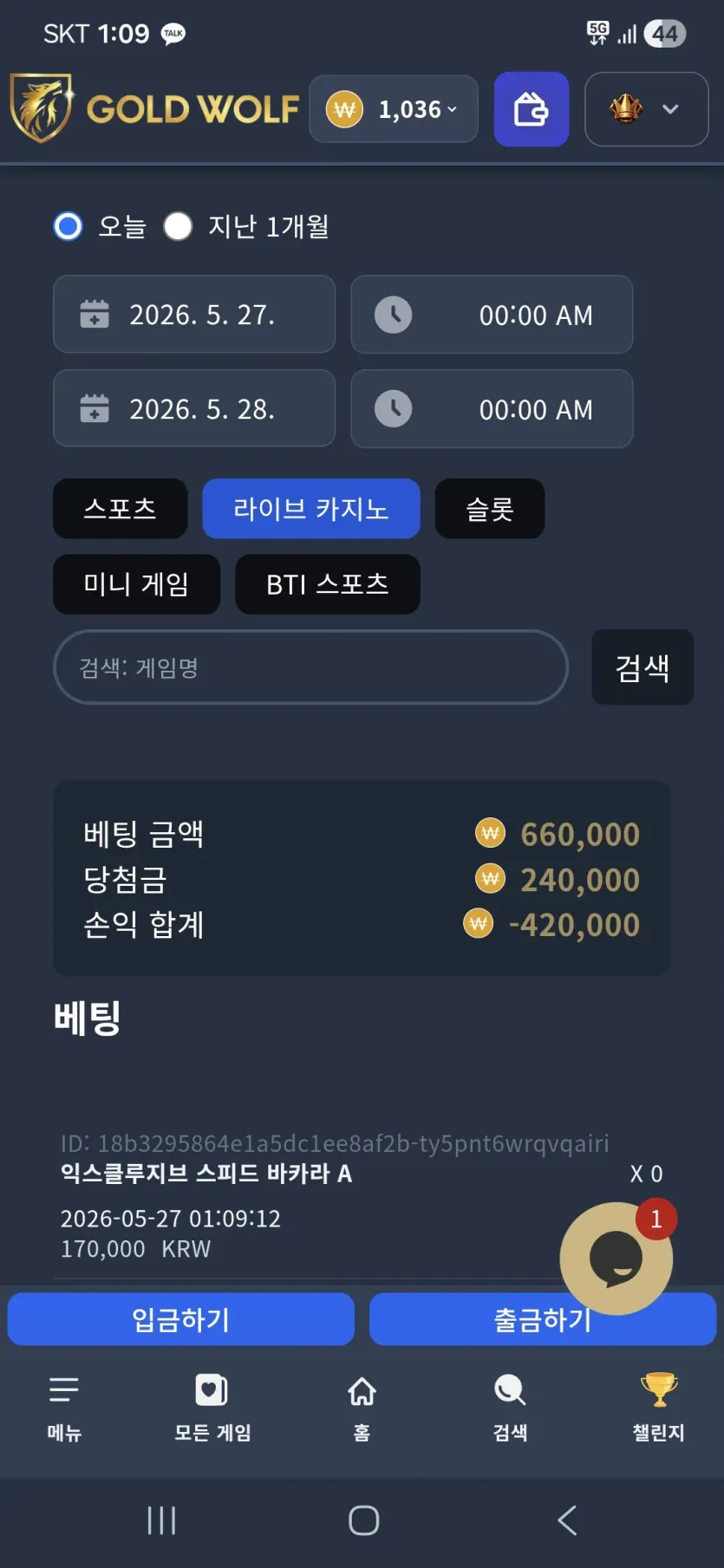
Task: Open the wallet icon button
Action: 532,109
